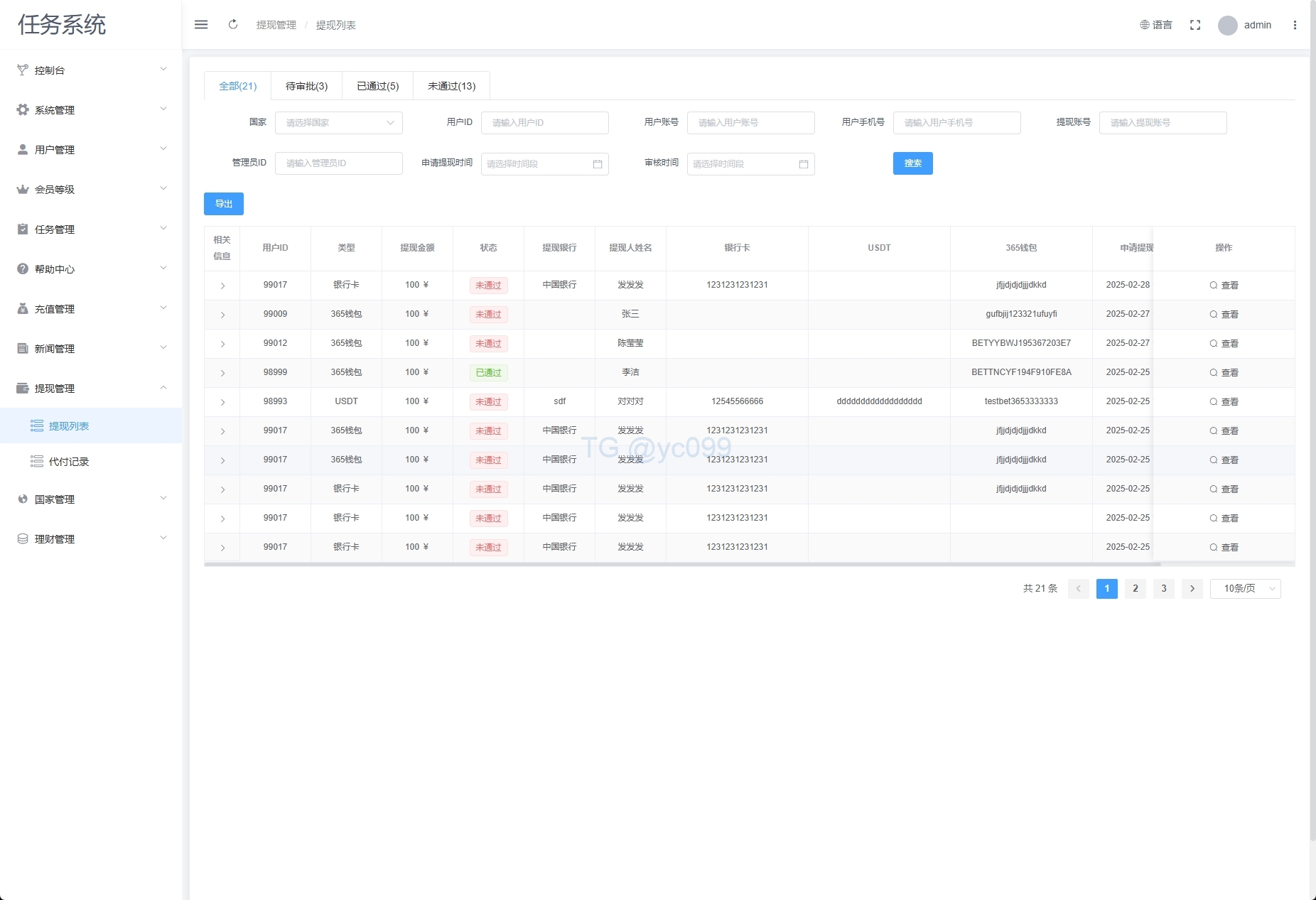This screenshot has height=900, width=1316.
Task: Click the admin avatar icon
Action: (1227, 26)
